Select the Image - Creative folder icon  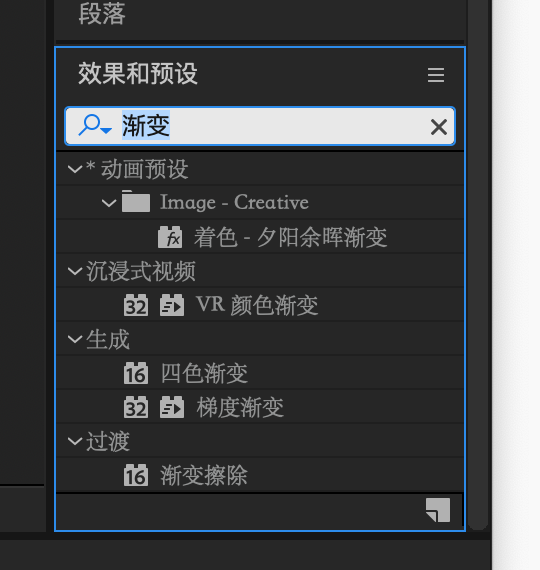136,201
